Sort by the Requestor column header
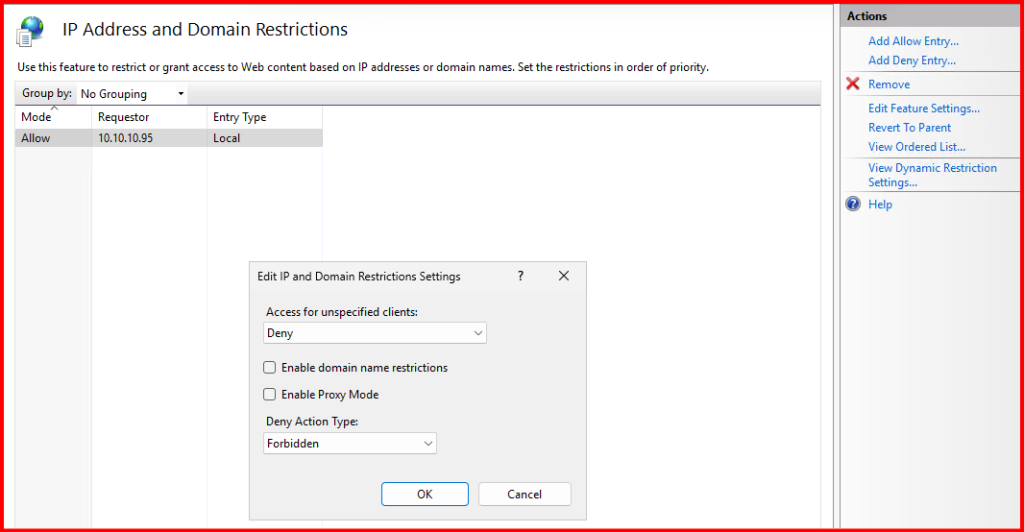This screenshot has height=532, width=1024. tap(123, 118)
